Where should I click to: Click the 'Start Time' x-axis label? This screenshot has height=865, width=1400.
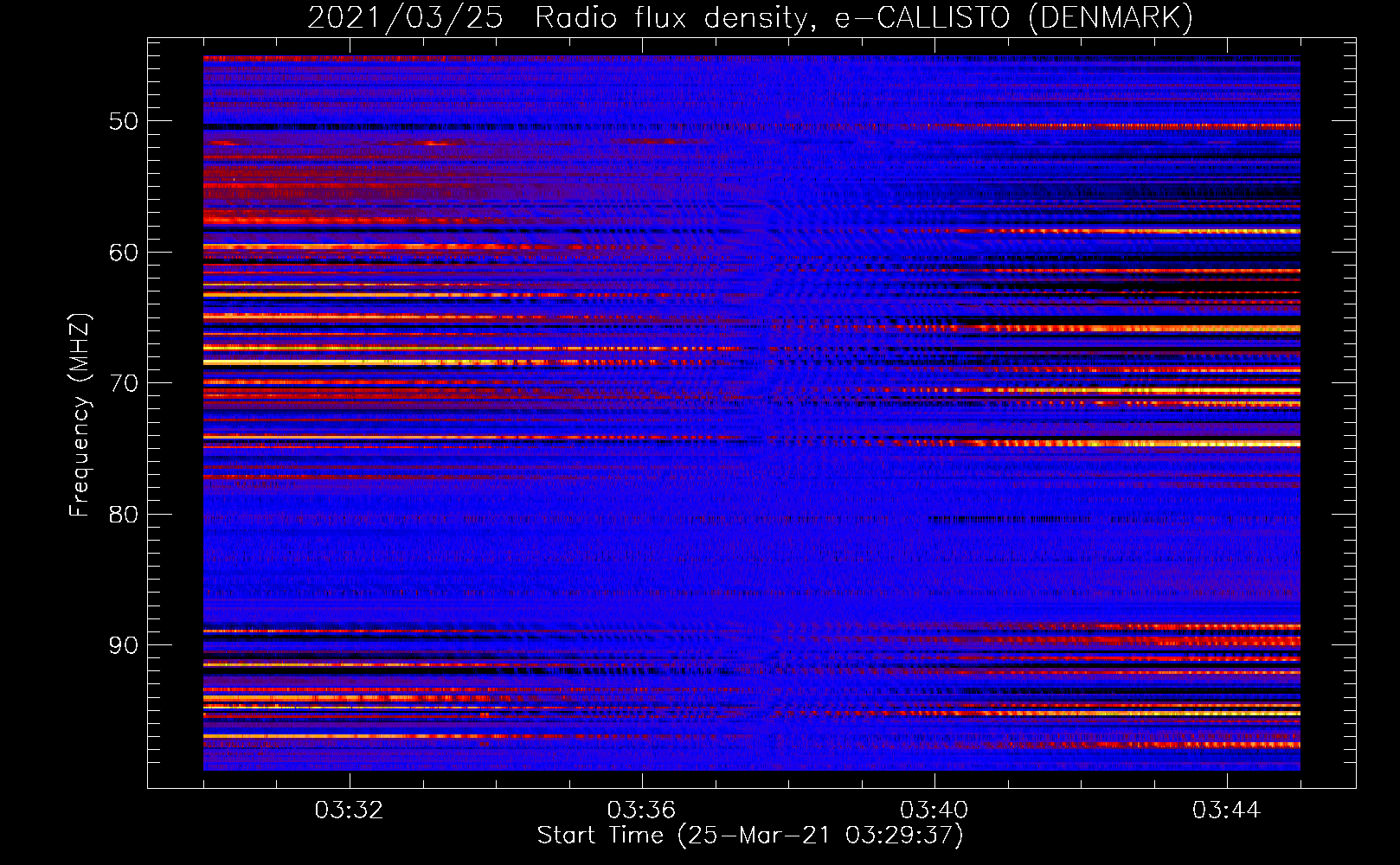click(x=750, y=836)
